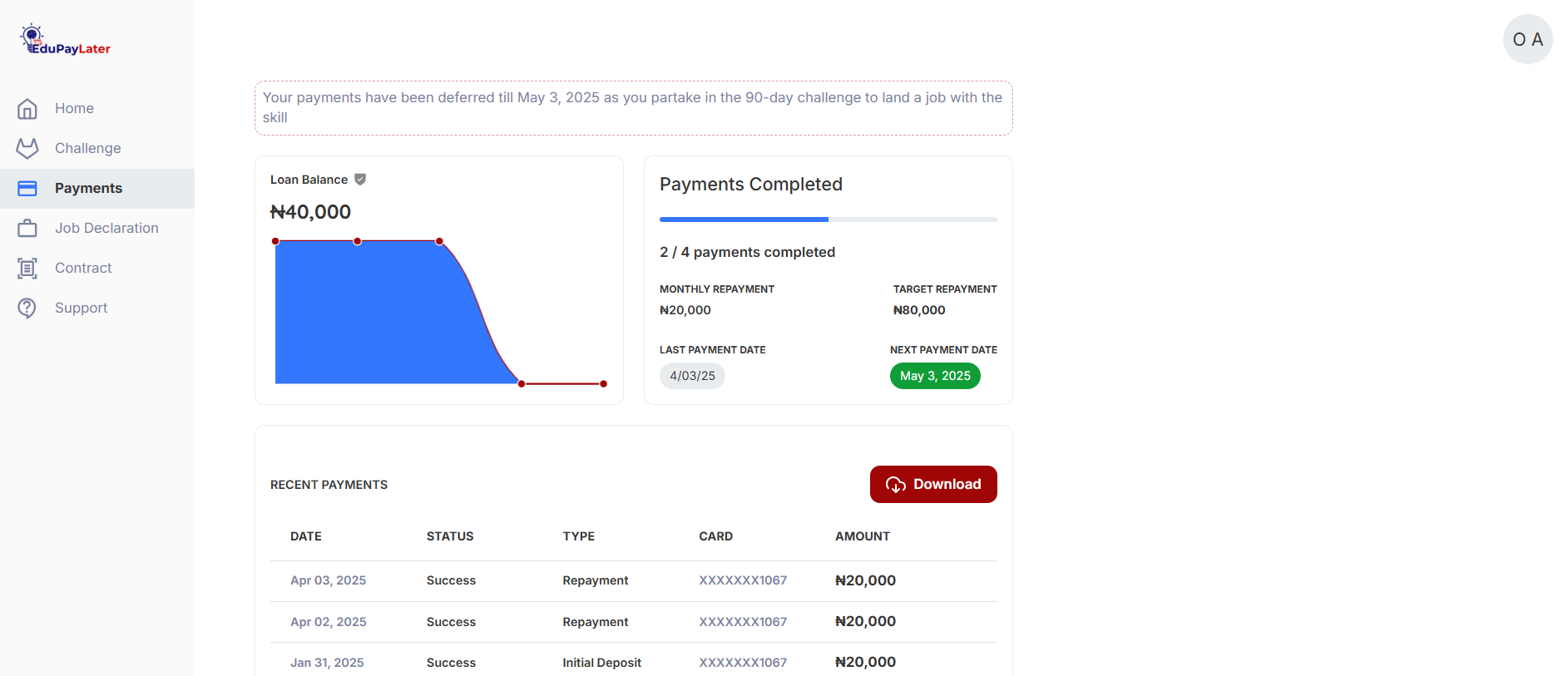Click the Challenge sidebar icon
Screen dimensions: 1568x676
point(27,148)
